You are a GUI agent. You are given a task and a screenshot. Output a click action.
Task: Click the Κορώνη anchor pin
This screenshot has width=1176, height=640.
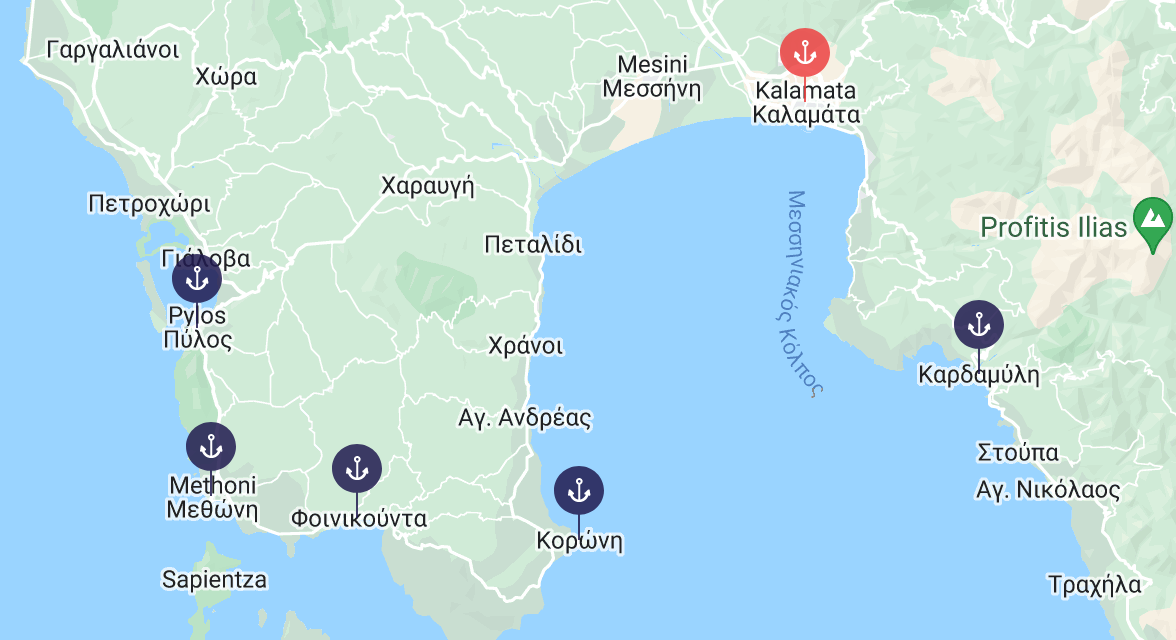coord(579,491)
